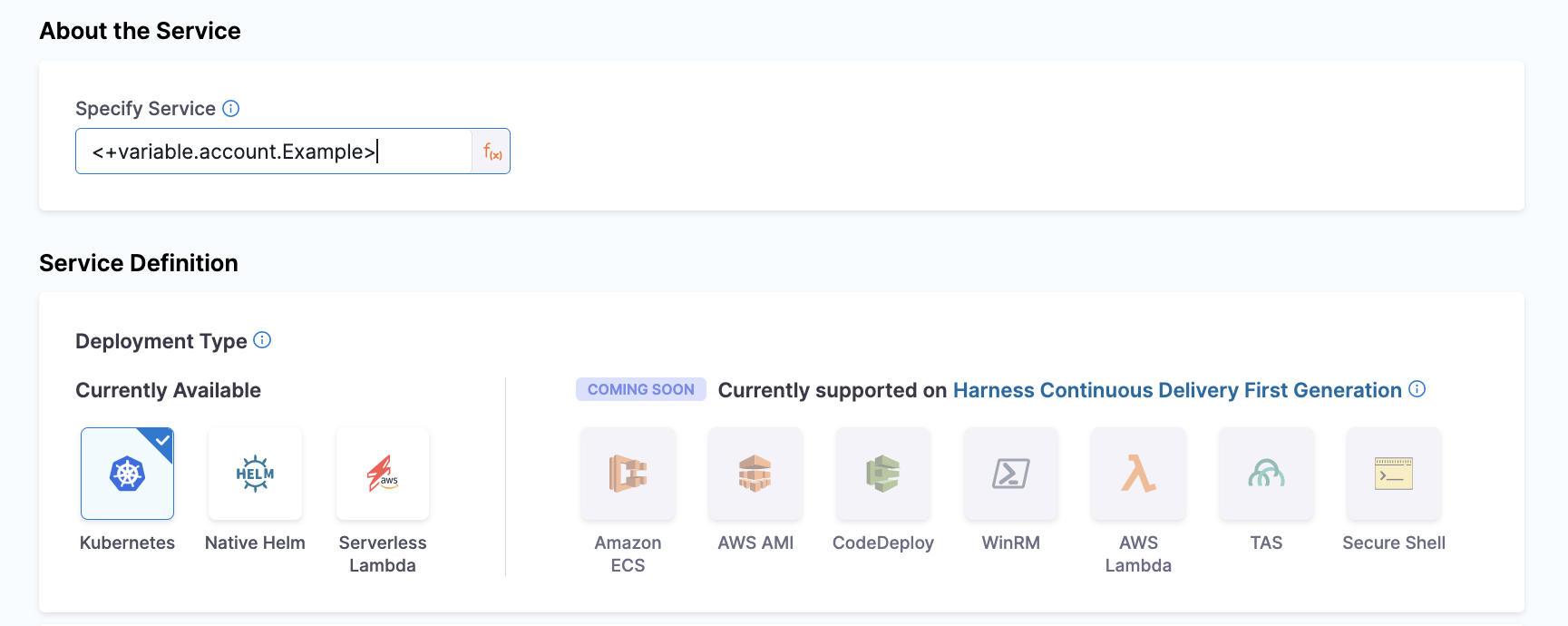Toggle the checkmark on Kubernetes card

(x=162, y=441)
